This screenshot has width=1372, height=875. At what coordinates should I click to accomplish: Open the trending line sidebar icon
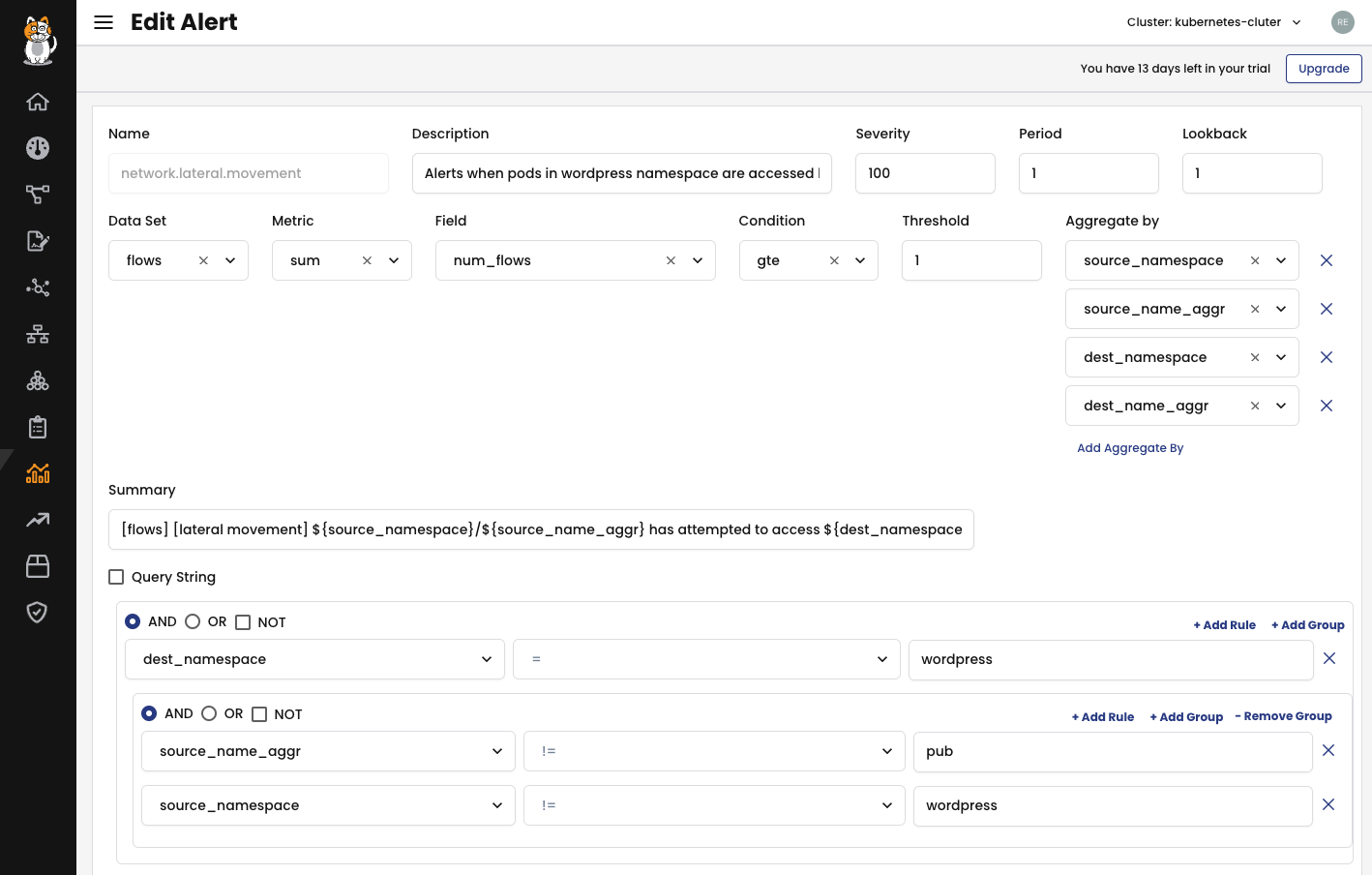pos(38,520)
